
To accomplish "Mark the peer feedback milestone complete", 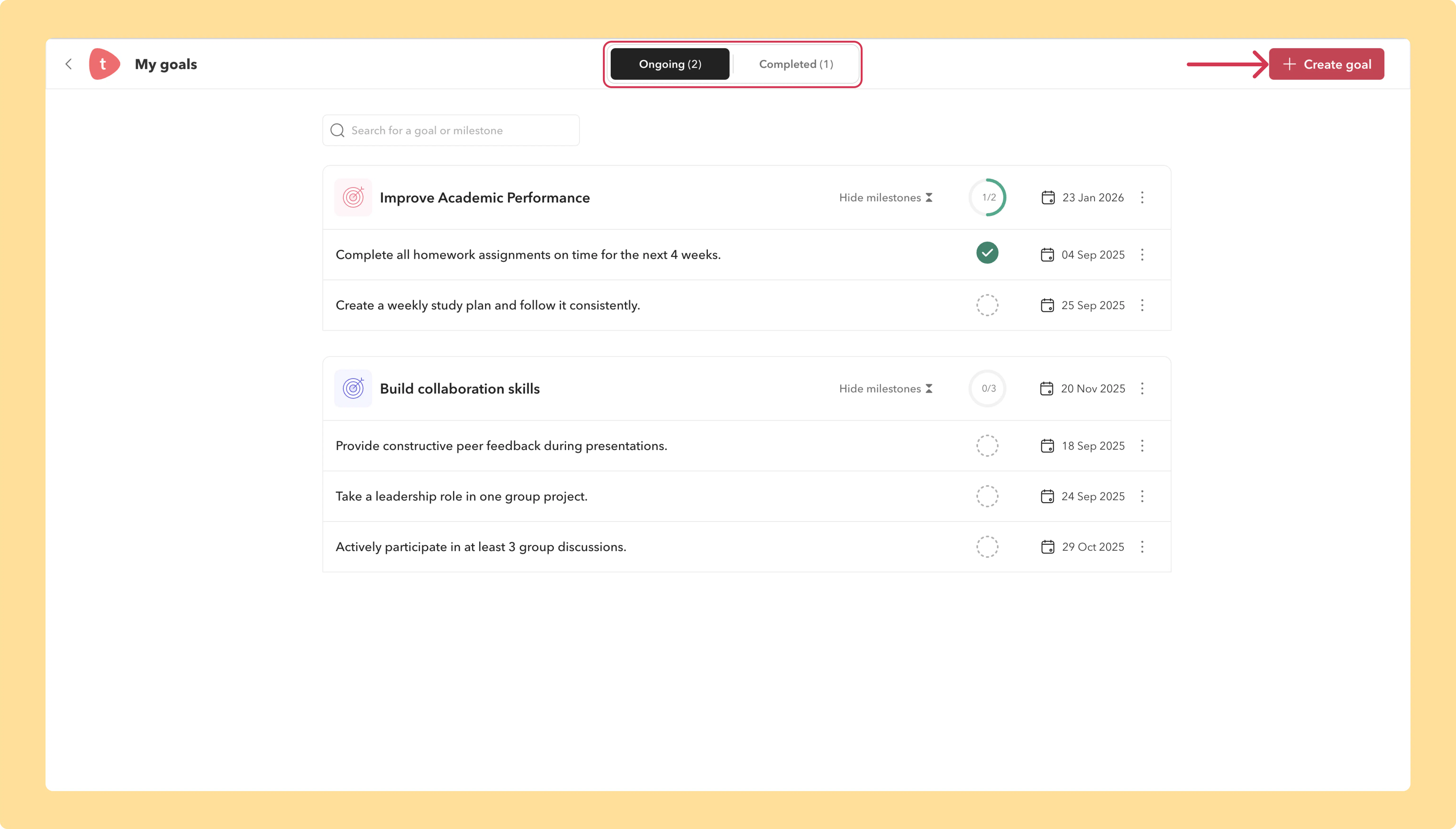I will pyautogui.click(x=987, y=446).
